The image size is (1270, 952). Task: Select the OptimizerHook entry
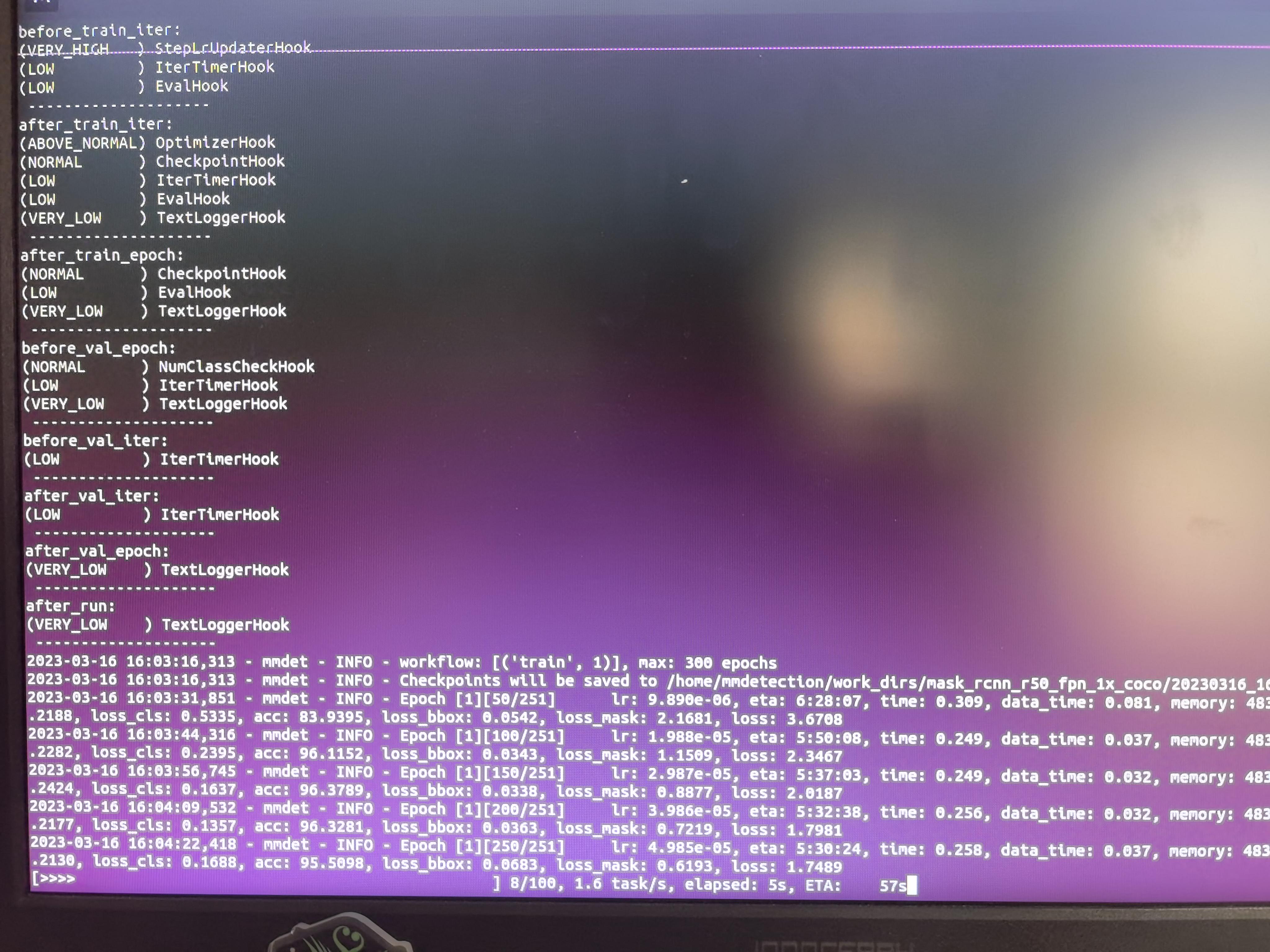[215, 142]
